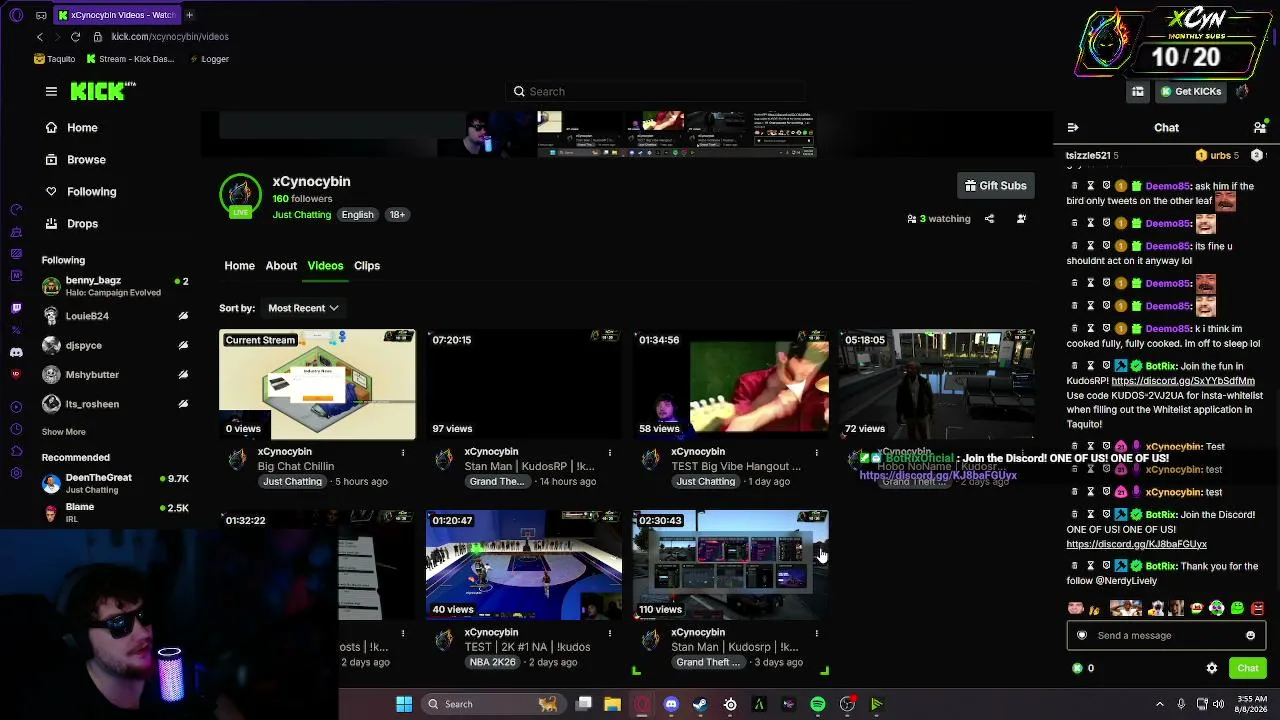
Task: Open DeenTheGreat recommended channel
Action: (115, 484)
